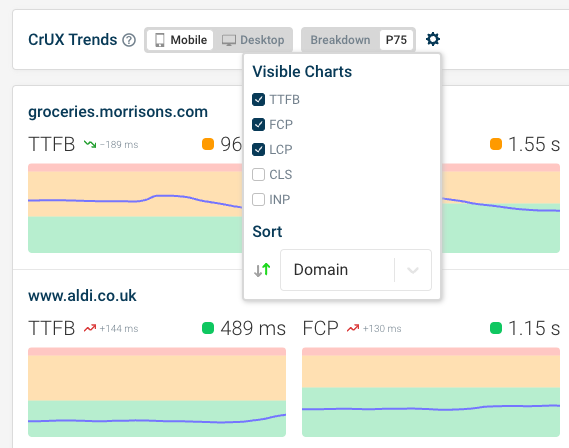
Task: Click the aldi TTFB upward trend icon
Action: coord(90,328)
